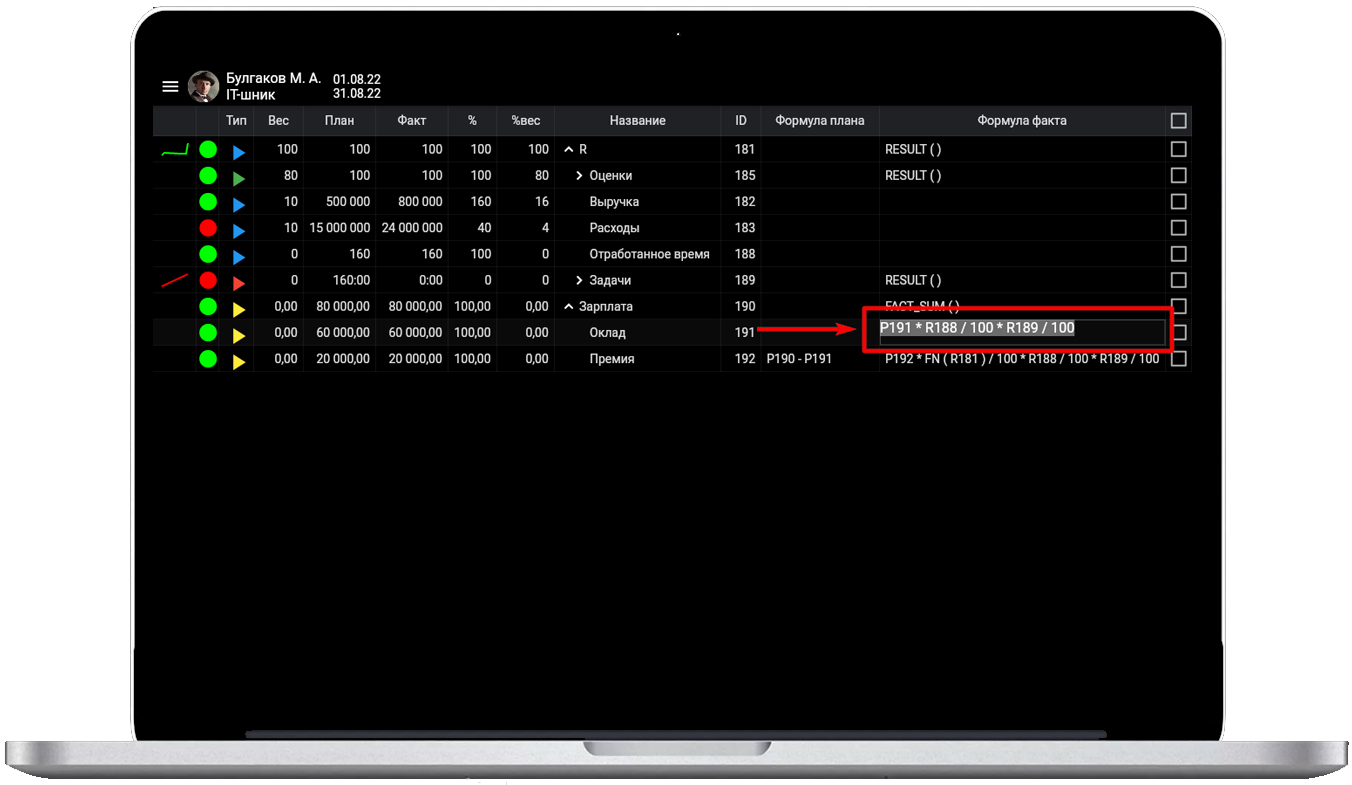Click the yellow type arrow in Премия row

(238, 360)
